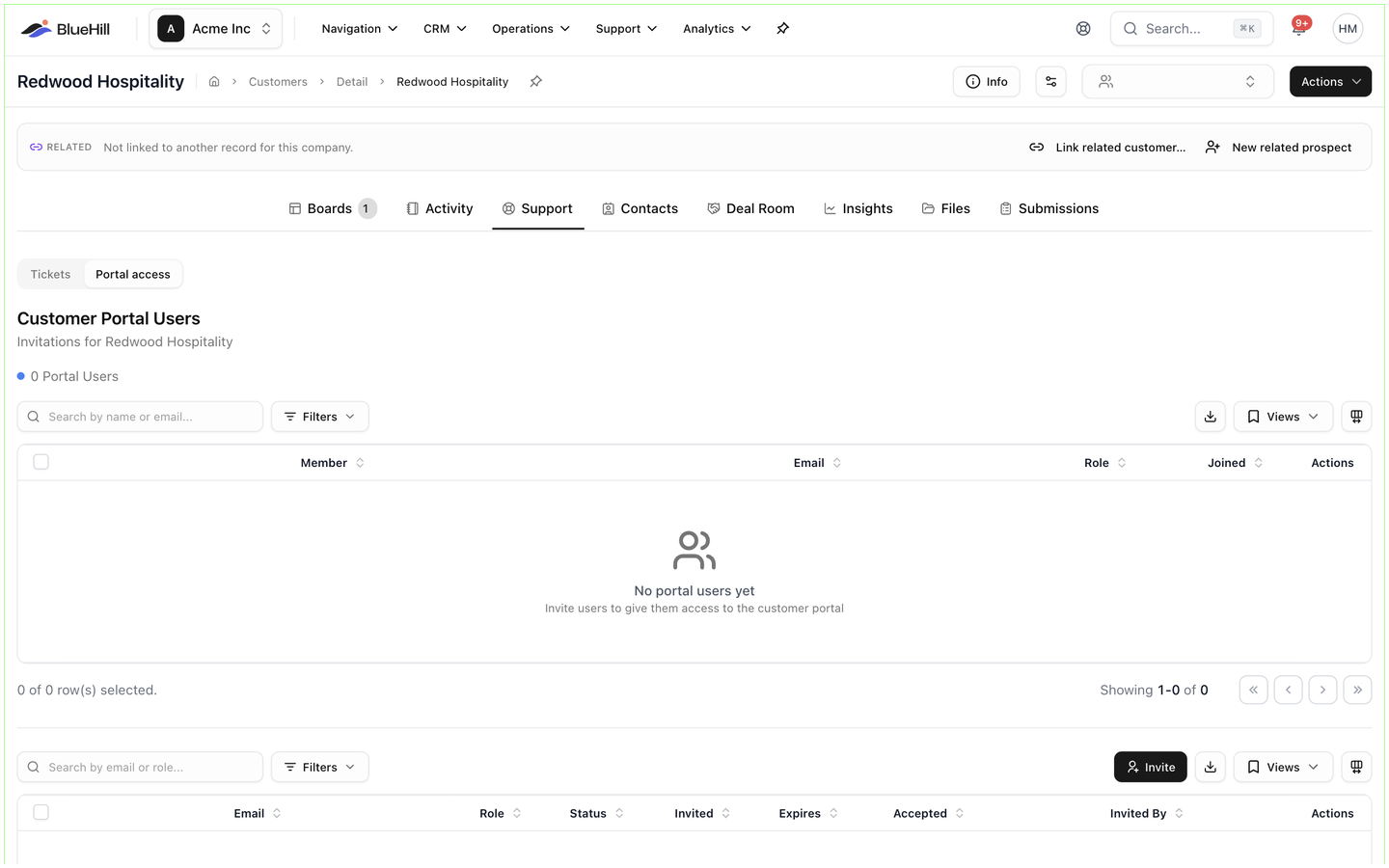Open the assignee users selector dropdown
Screen dimensions: 1389x868
tap(1178, 82)
